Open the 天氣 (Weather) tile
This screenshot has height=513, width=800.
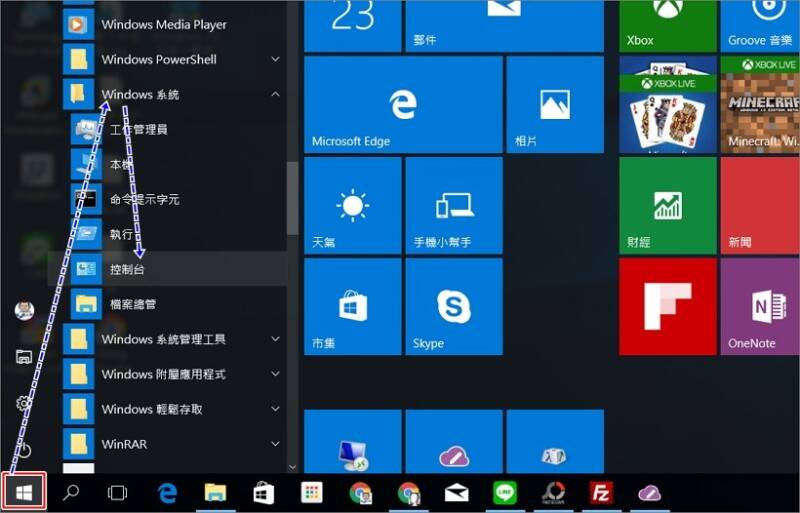click(353, 206)
